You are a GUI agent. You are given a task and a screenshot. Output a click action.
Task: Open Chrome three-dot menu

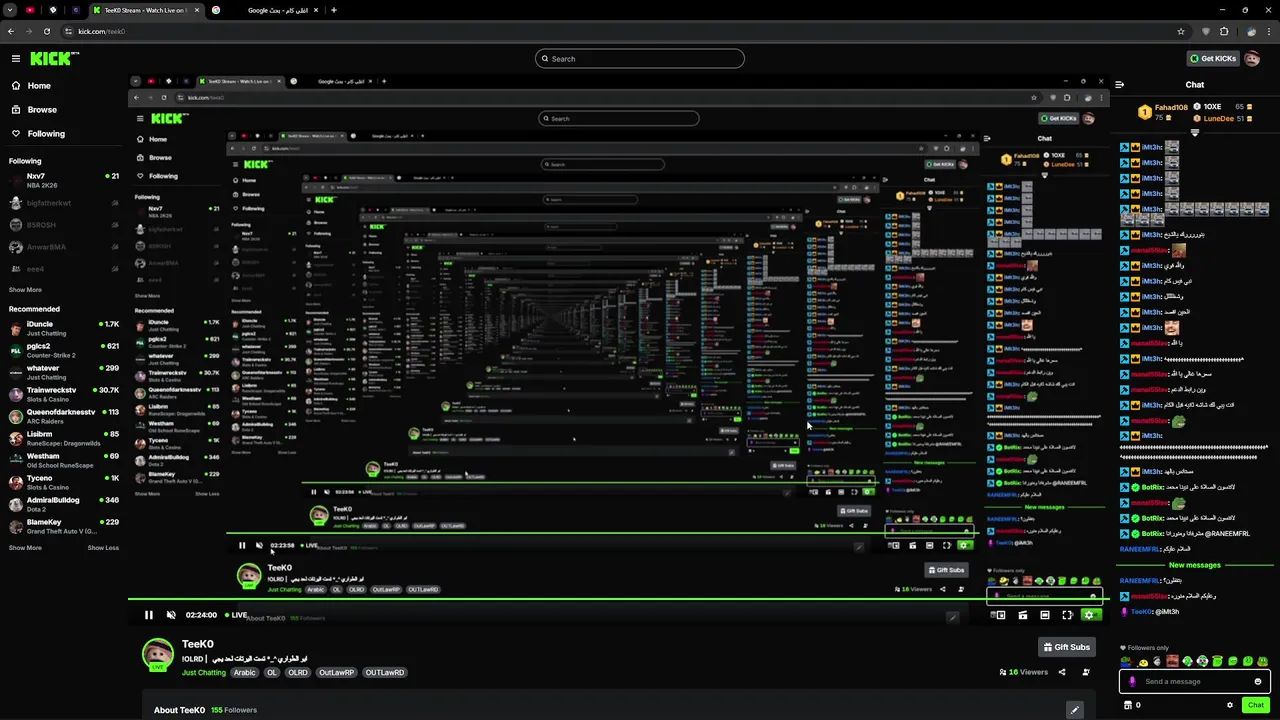point(1269,31)
